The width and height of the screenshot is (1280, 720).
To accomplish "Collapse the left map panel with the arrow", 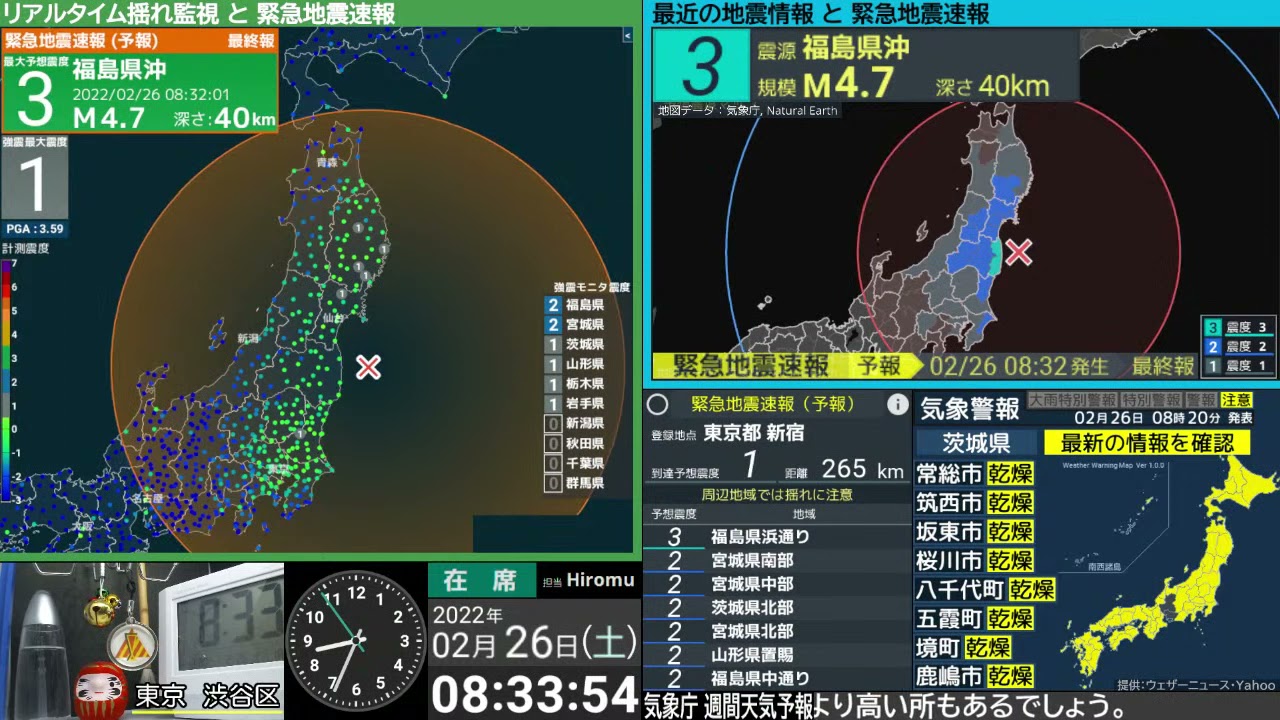I will pos(628,35).
